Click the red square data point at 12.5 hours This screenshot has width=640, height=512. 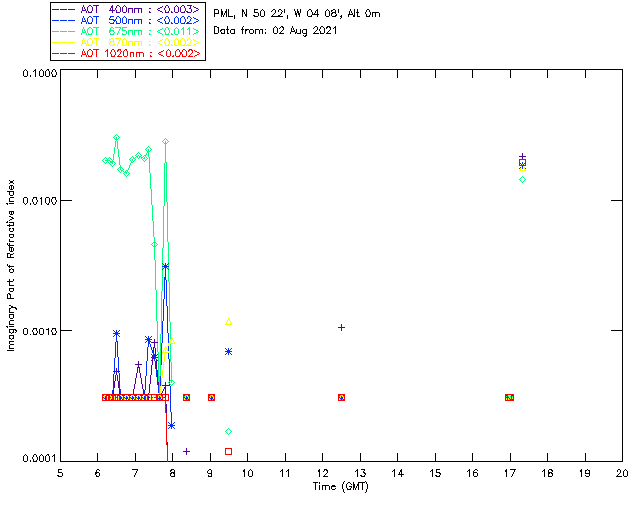[342, 398]
